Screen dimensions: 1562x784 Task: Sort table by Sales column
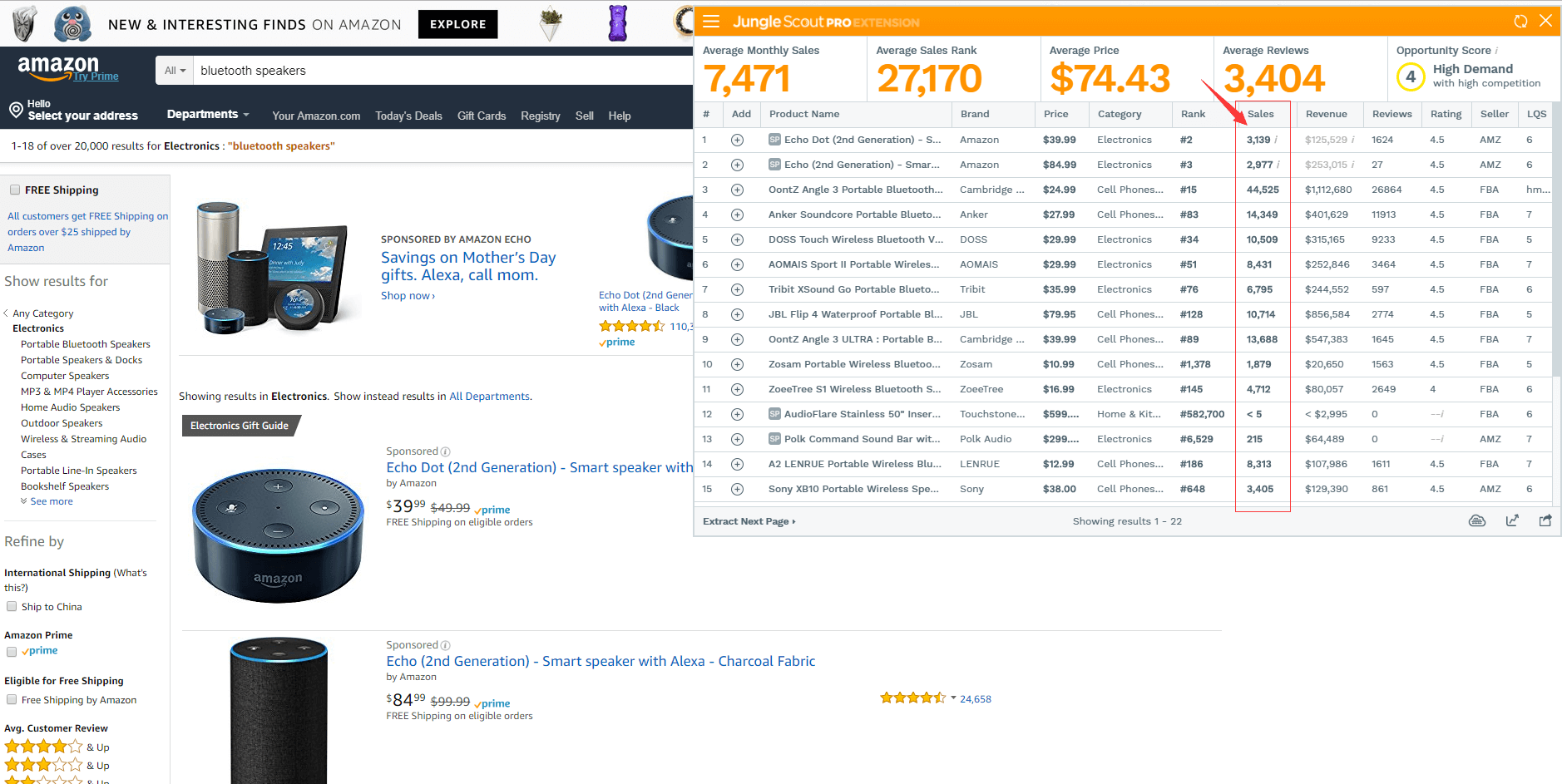(x=1260, y=114)
